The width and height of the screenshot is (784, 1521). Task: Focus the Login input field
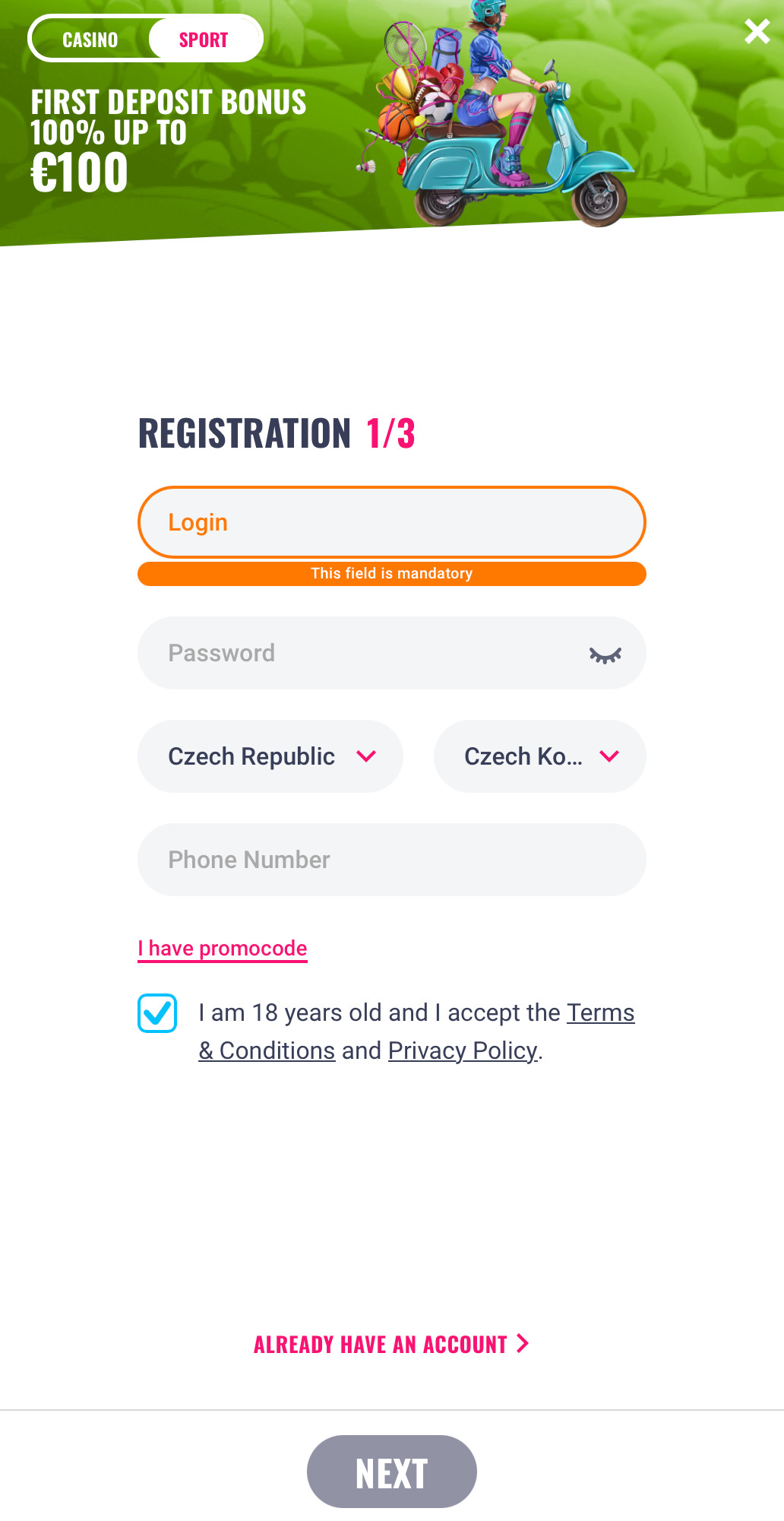(391, 523)
